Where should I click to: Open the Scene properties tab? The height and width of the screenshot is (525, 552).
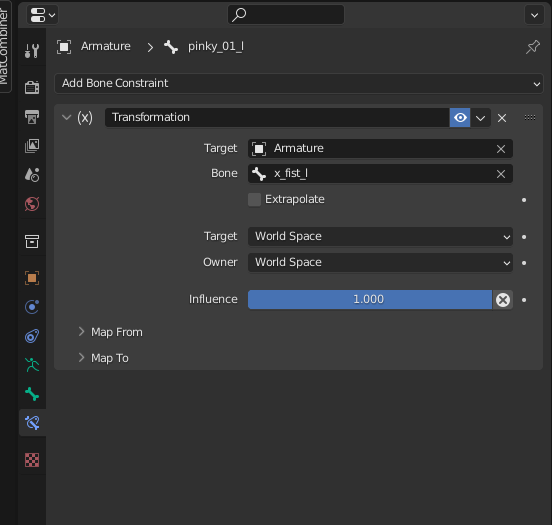(x=32, y=175)
